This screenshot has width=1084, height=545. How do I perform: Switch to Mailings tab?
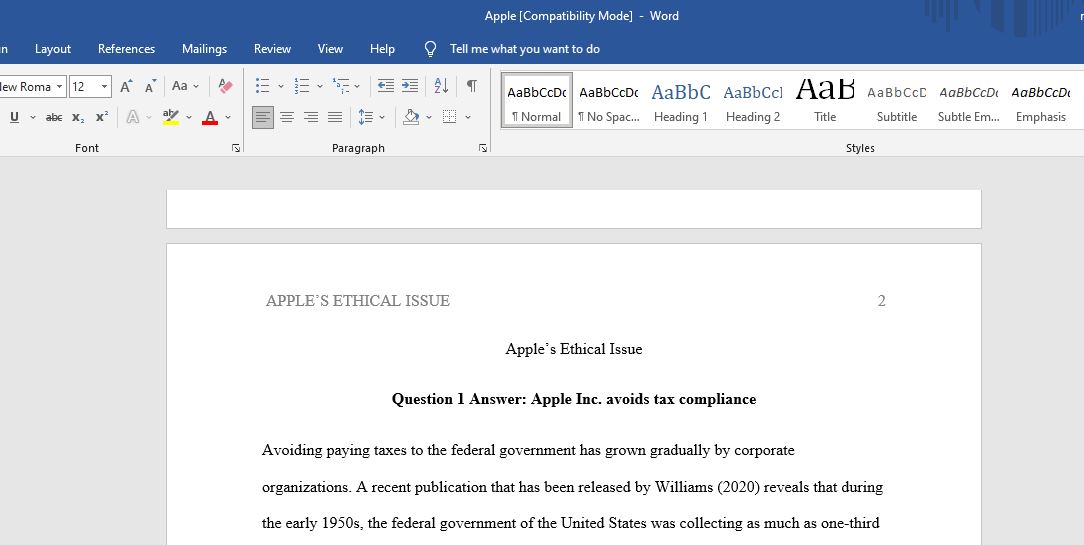[205, 49]
